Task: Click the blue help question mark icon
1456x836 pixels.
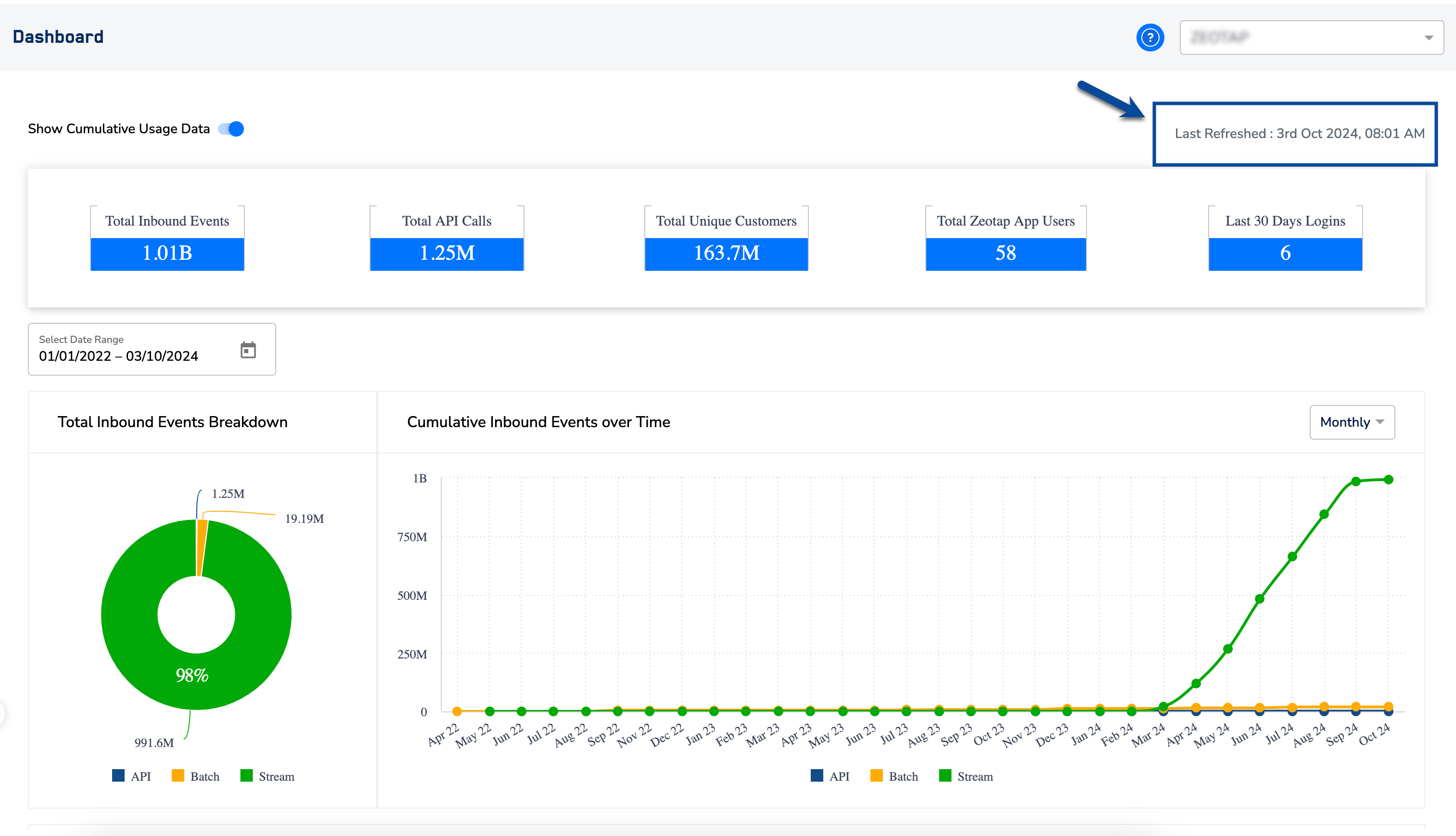Action: coord(1150,38)
